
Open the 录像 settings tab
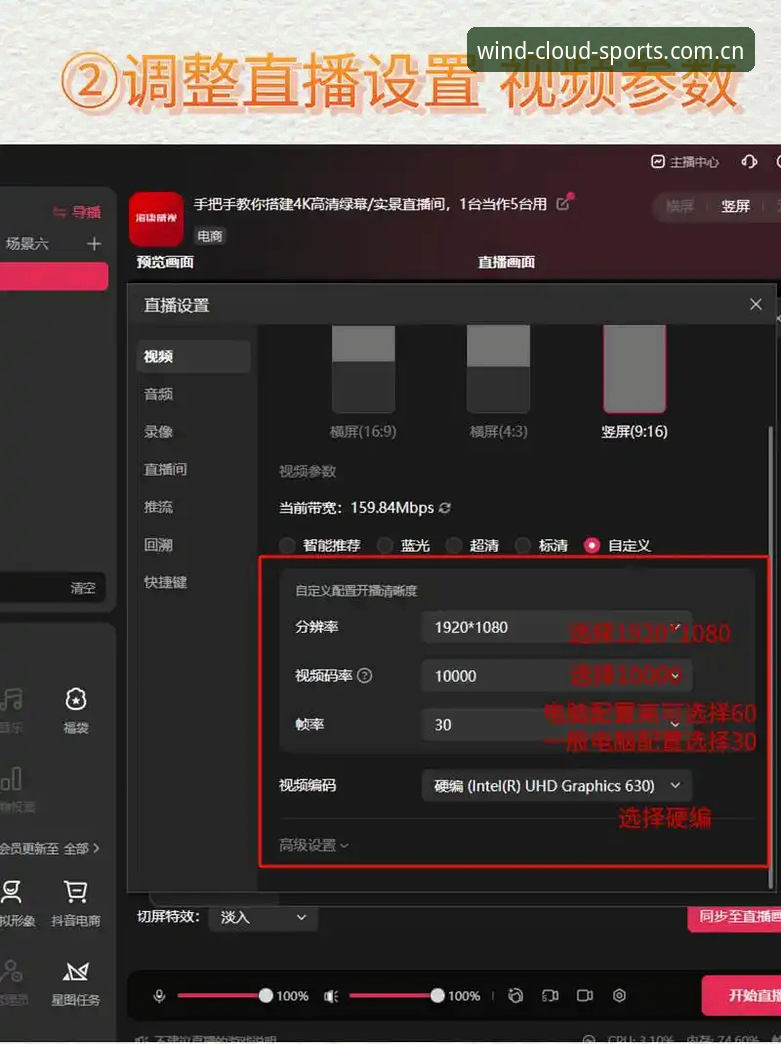pyautogui.click(x=158, y=431)
